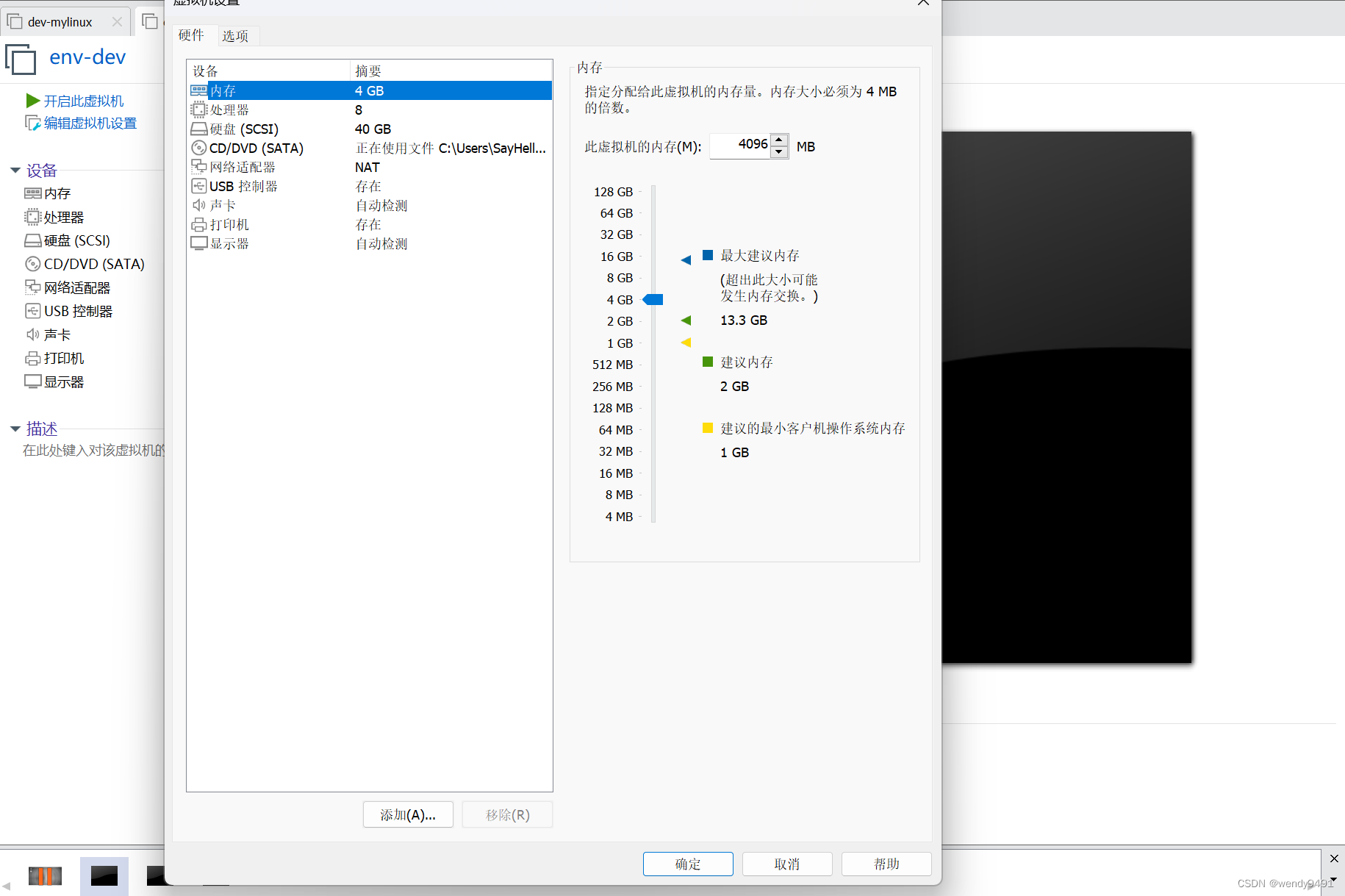Click the 处理器 icon in the dialog device list
The image size is (1345, 896).
tap(198, 110)
